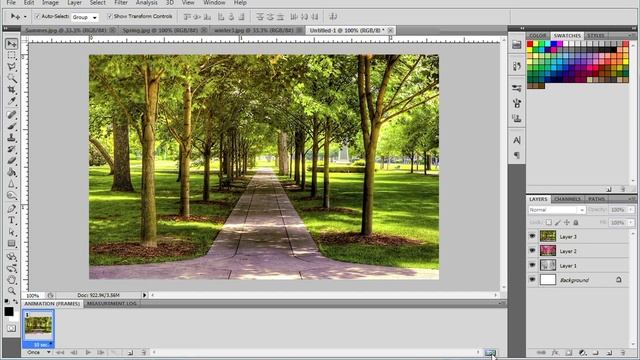Click the zoom level 100% field
Viewport: 640px width, 360px height.
(x=33, y=295)
